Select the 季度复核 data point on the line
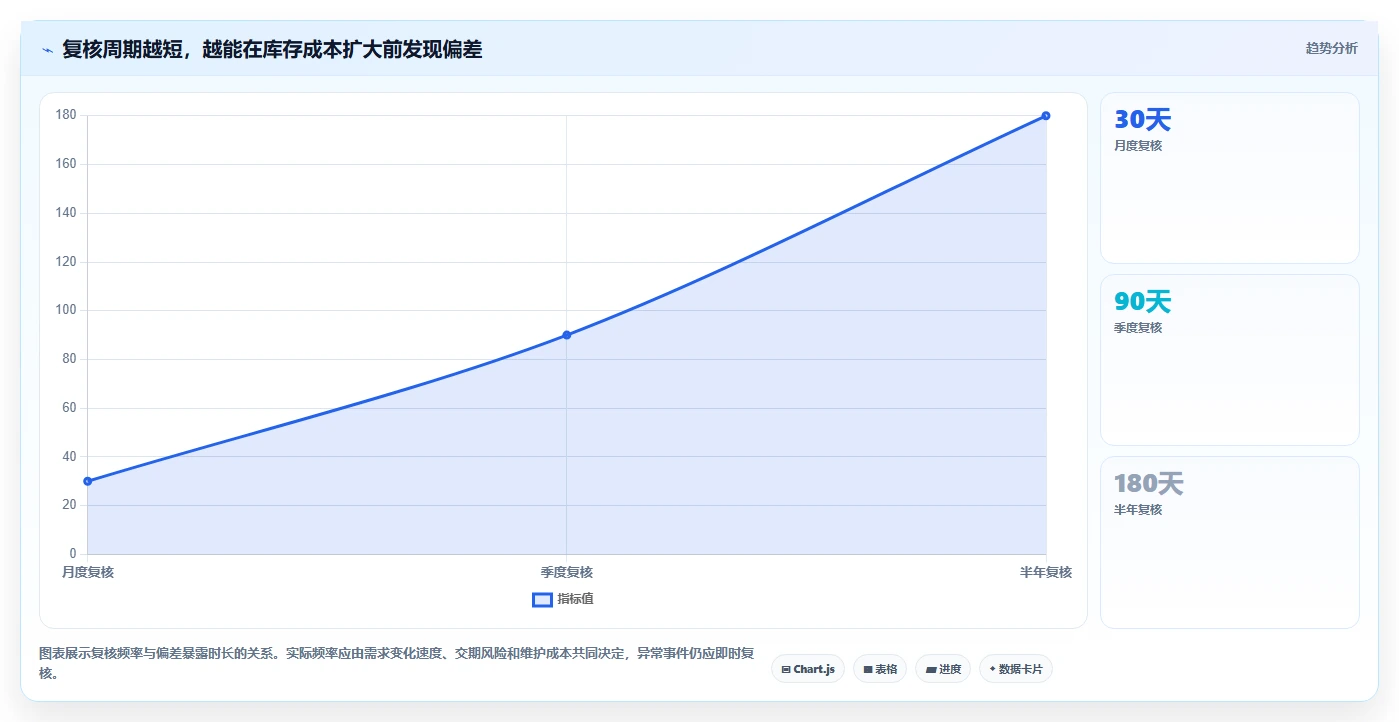The width and height of the screenshot is (1399, 722). tap(566, 335)
